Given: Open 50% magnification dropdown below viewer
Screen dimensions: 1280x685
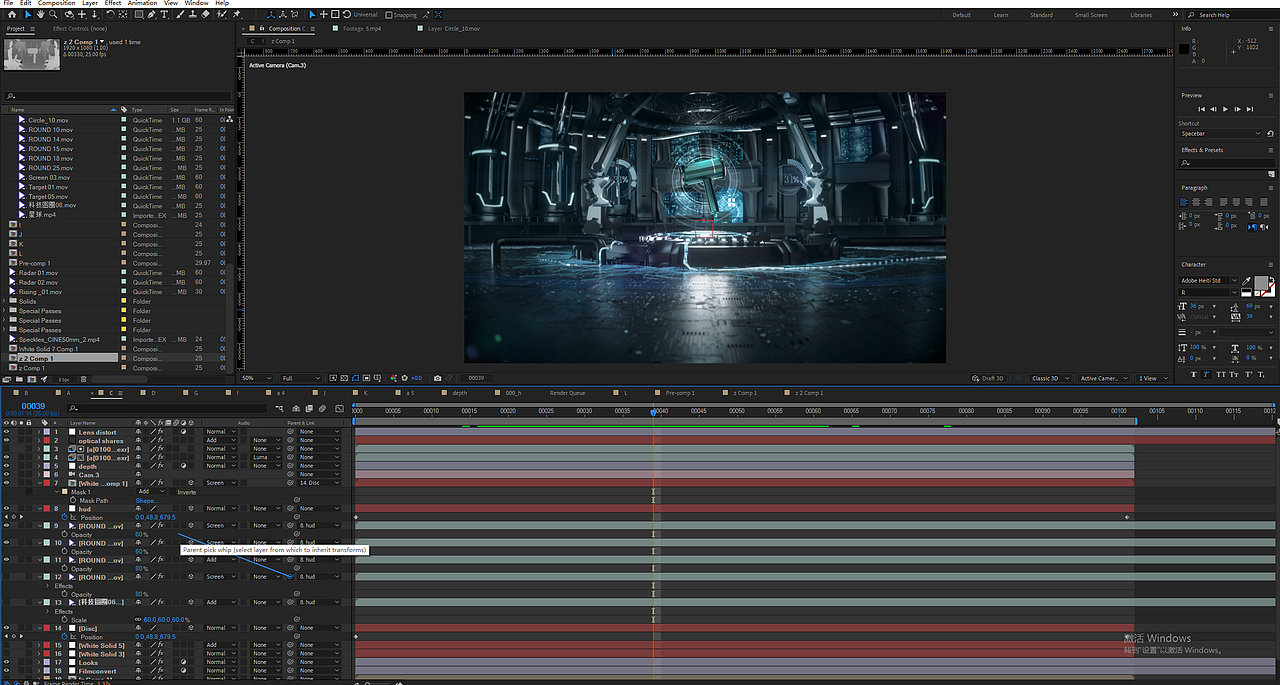Looking at the screenshot, I should coord(257,378).
